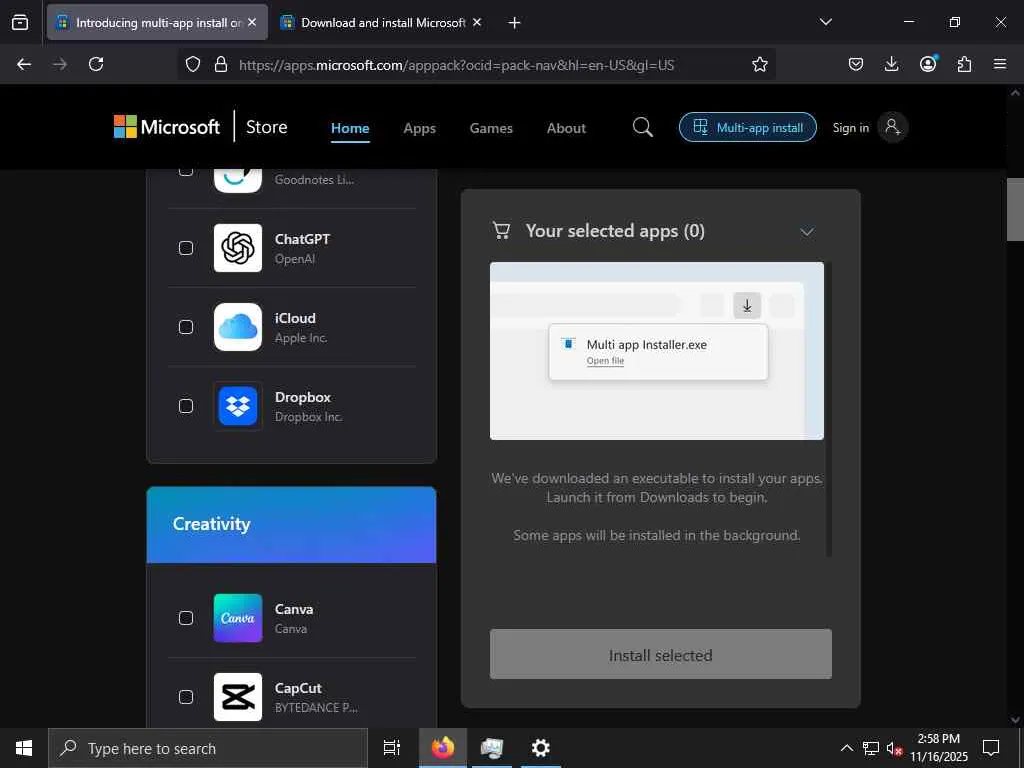Open the list all tabs dropdown
Image resolution: width=1024 pixels, height=768 pixels.
coord(826,22)
